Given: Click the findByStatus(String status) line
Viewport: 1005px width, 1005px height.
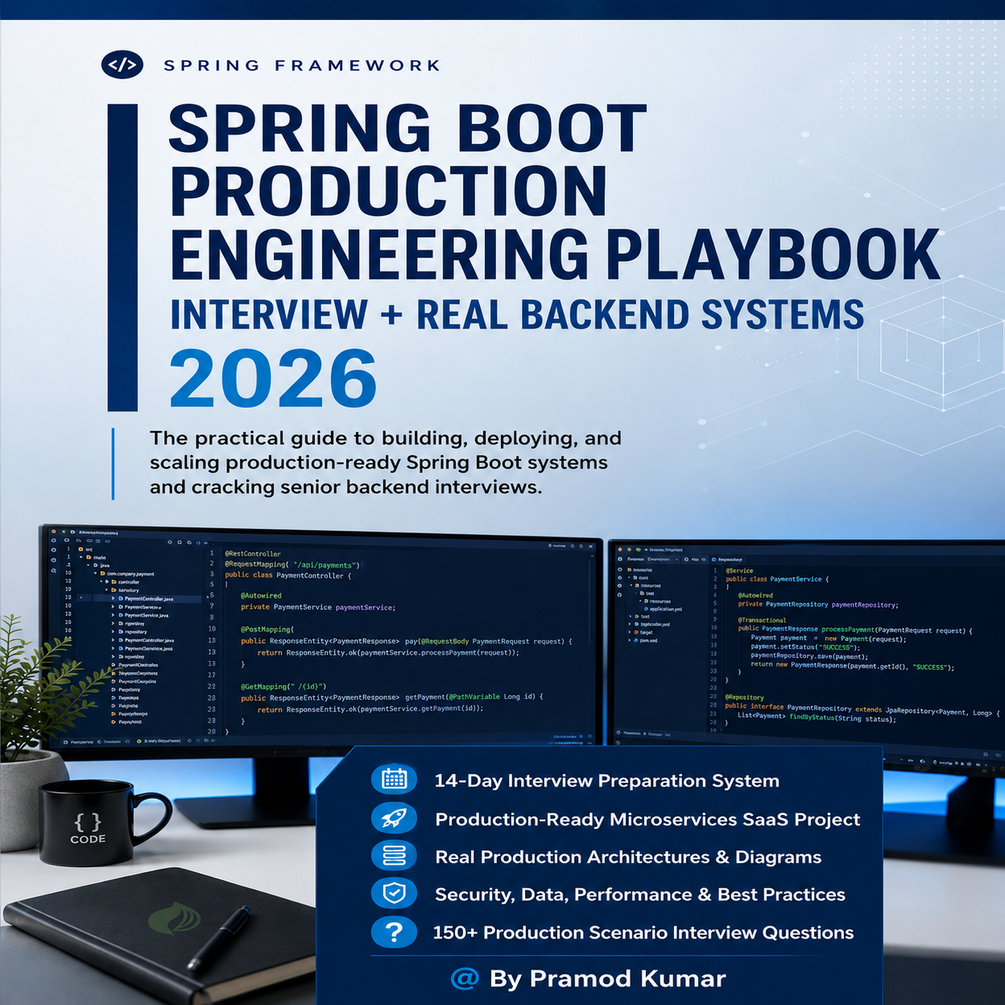Looking at the screenshot, I should tap(816, 718).
